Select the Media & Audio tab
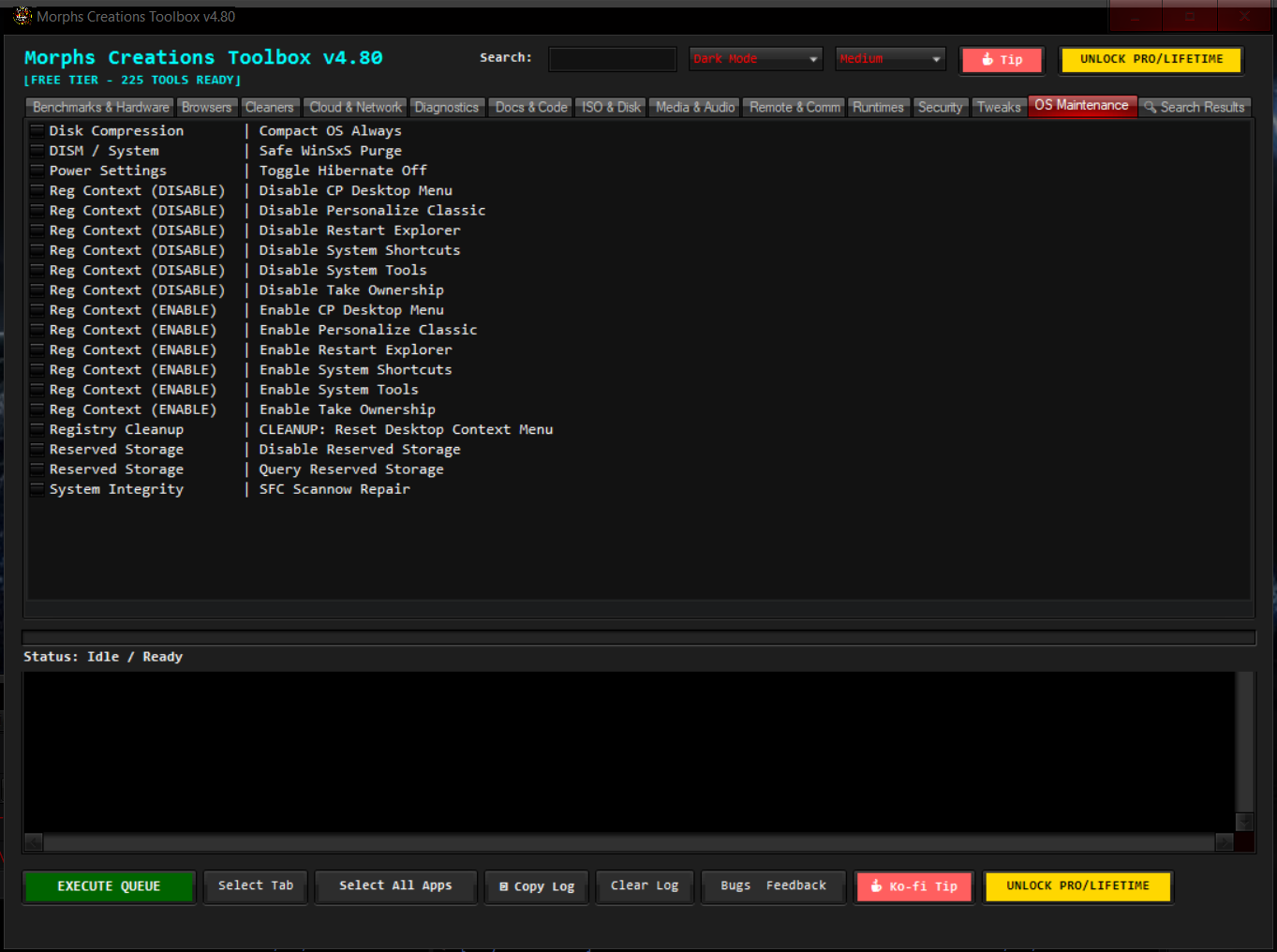This screenshot has height=952, width=1277. point(695,108)
